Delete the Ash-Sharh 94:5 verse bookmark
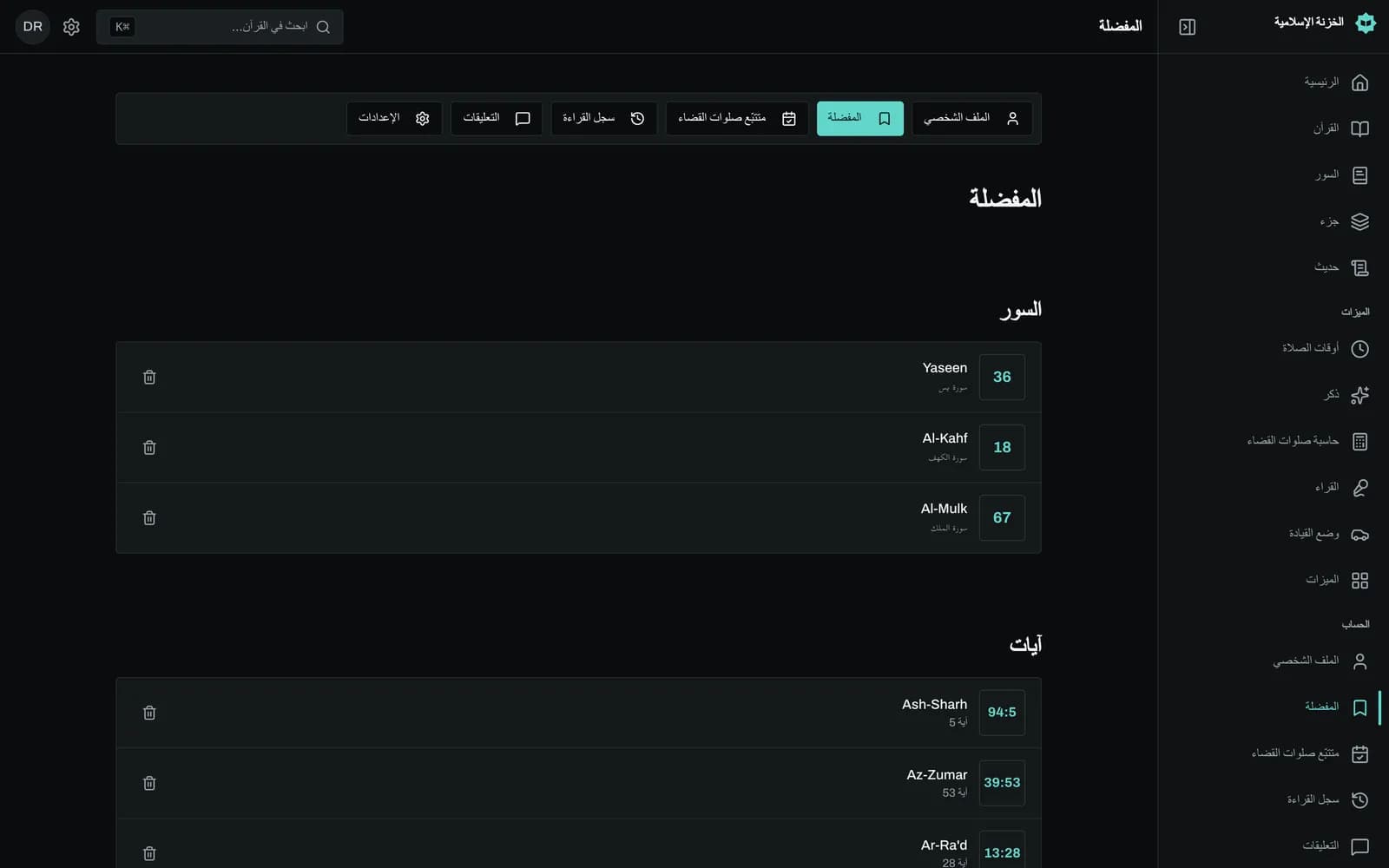Image resolution: width=1389 pixels, height=868 pixels. (149, 713)
